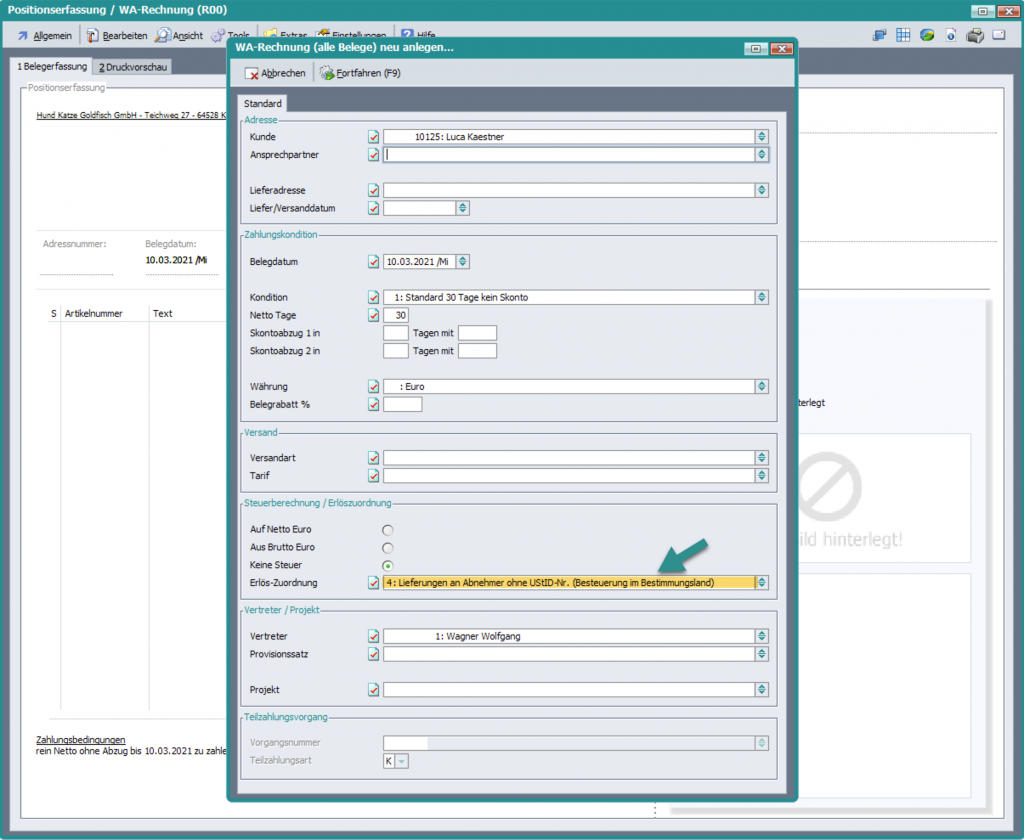Expand the Erlös-Zuordnung dropdown
This screenshot has width=1024, height=840.
[x=762, y=583]
